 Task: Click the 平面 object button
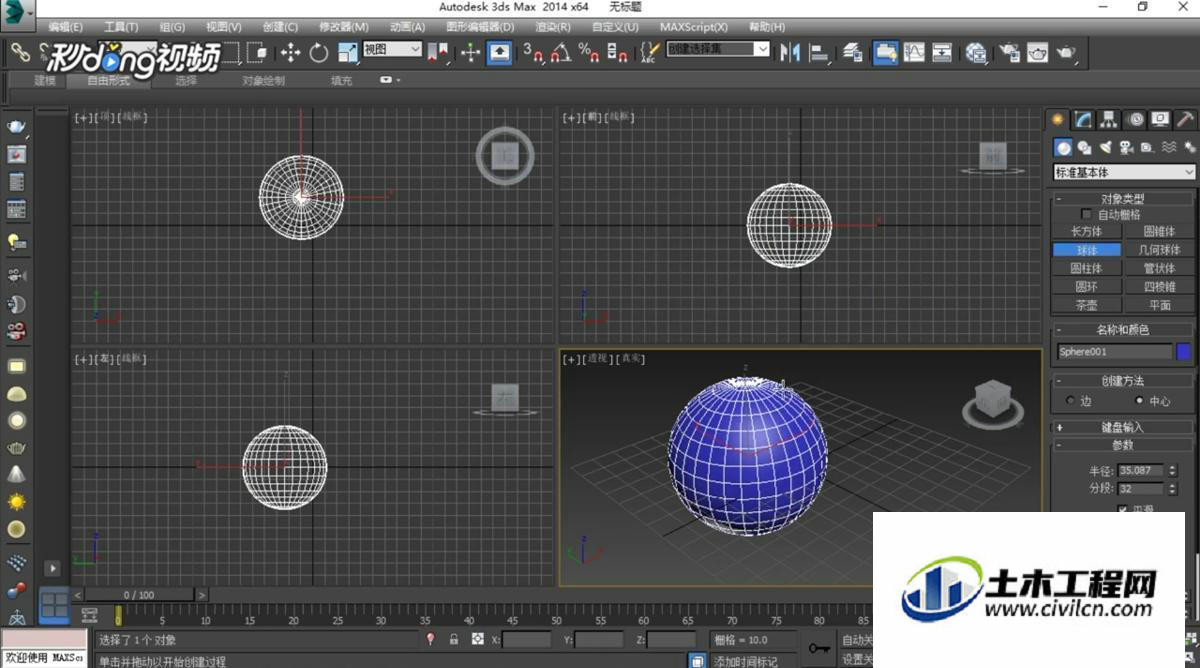(x=1159, y=305)
